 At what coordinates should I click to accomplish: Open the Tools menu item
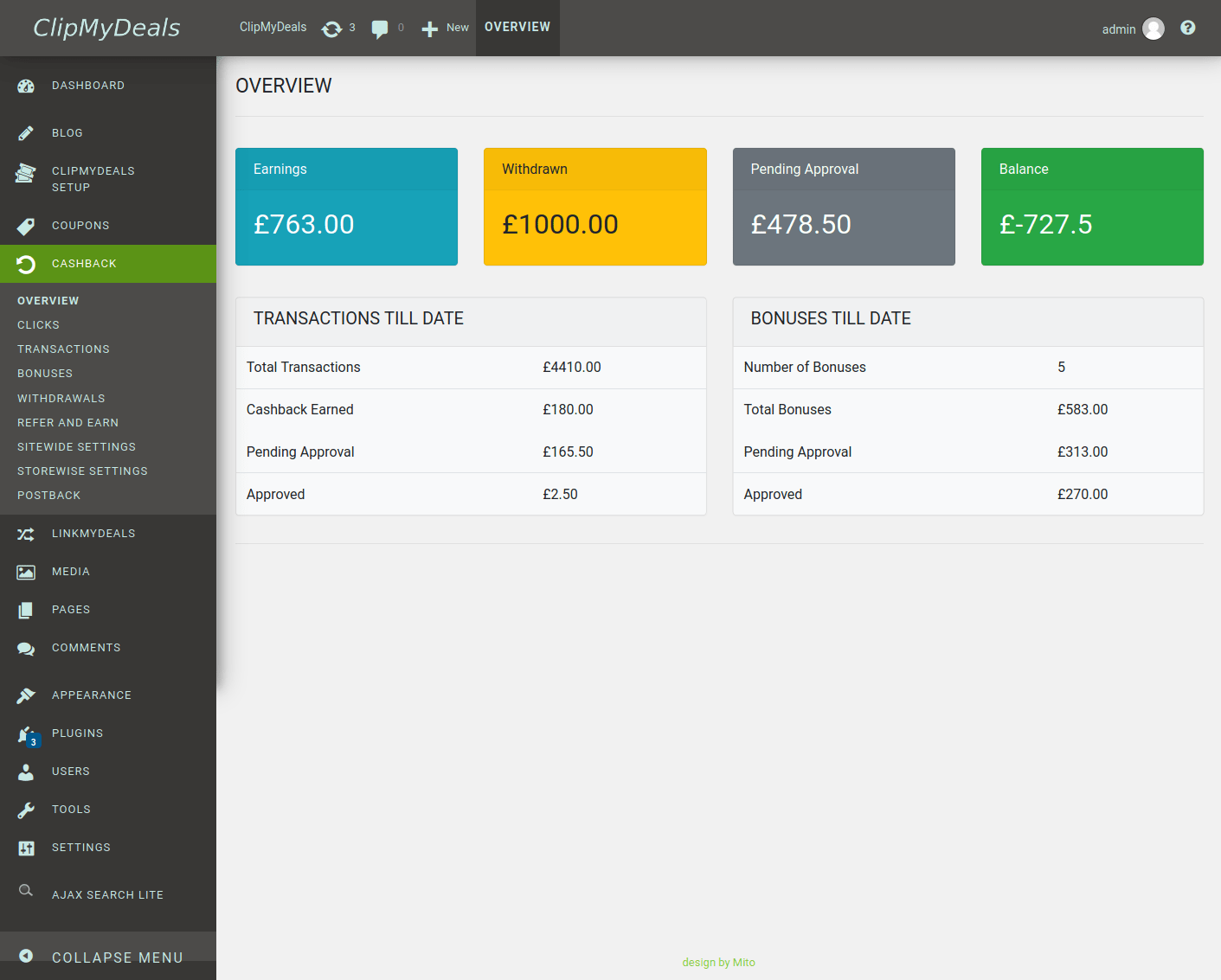coord(108,810)
